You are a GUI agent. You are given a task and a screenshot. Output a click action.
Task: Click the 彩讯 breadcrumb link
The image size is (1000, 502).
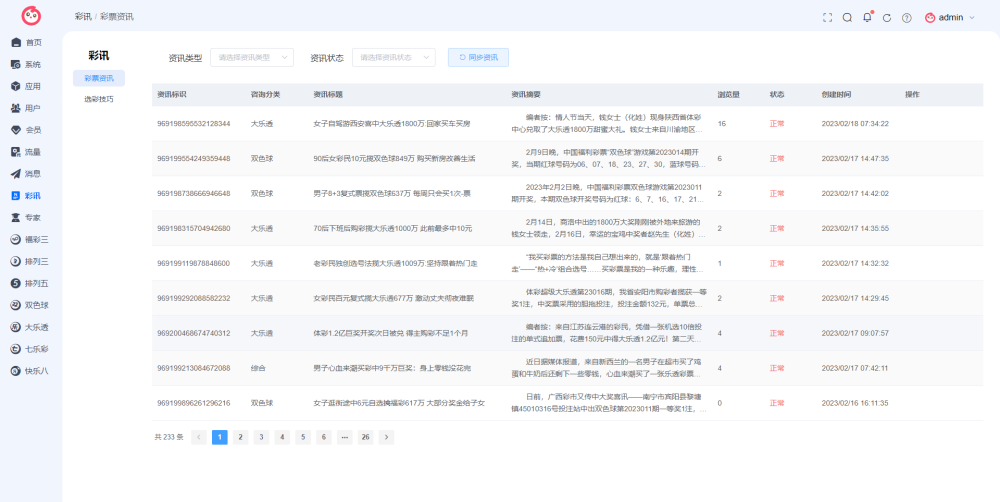point(83,17)
